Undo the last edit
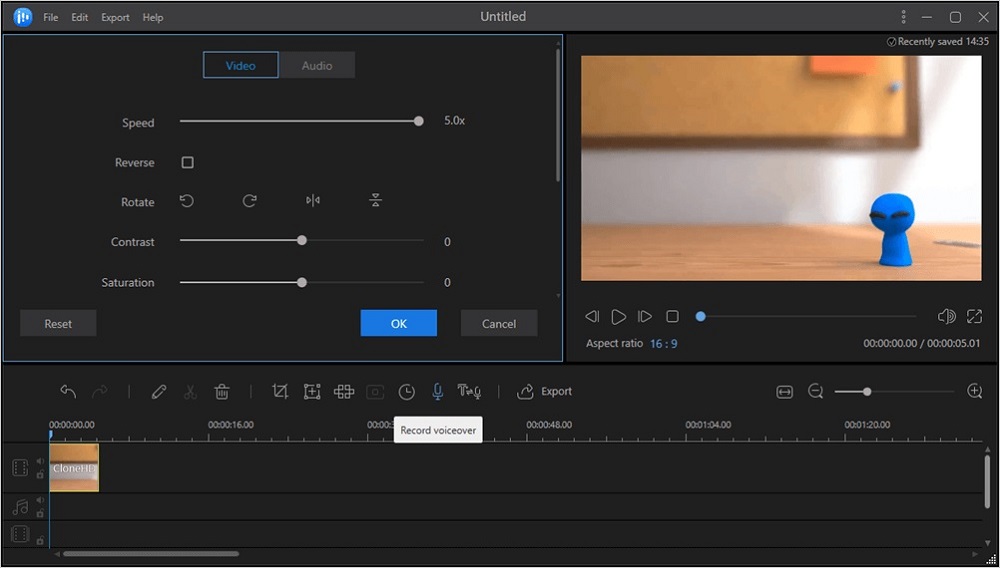The height and width of the screenshot is (568, 1000). point(68,392)
